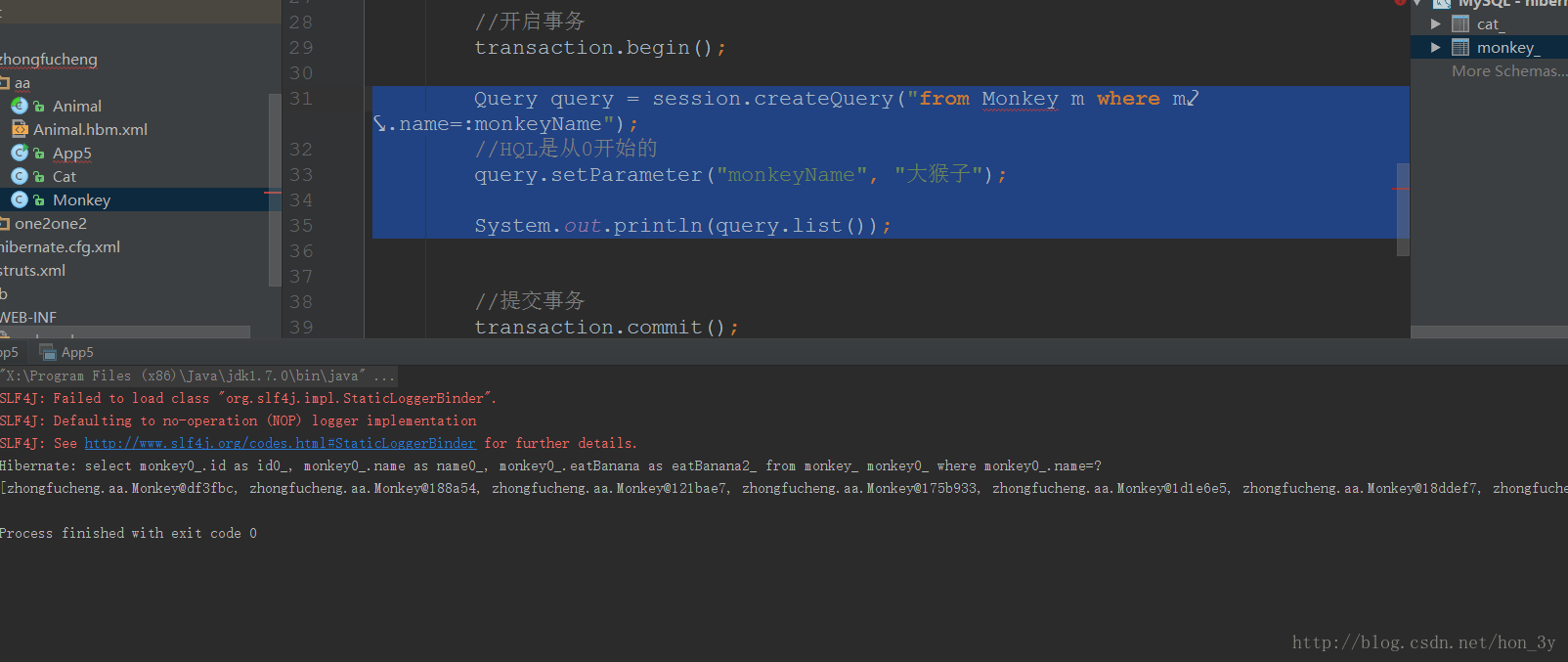Screen dimensions: 1568x662
Task: Click the monkey_ table icon
Action: coord(1460,47)
